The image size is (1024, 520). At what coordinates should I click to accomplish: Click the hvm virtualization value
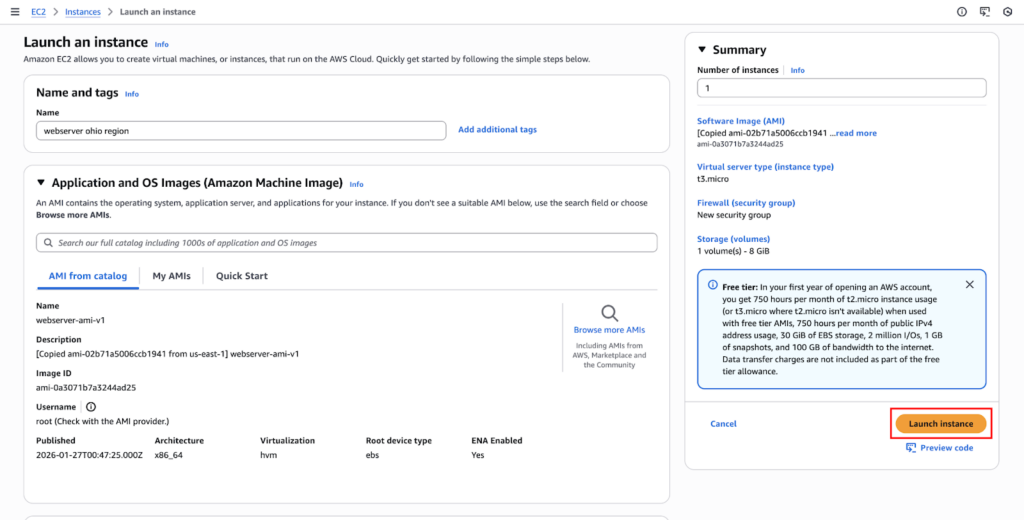point(268,455)
